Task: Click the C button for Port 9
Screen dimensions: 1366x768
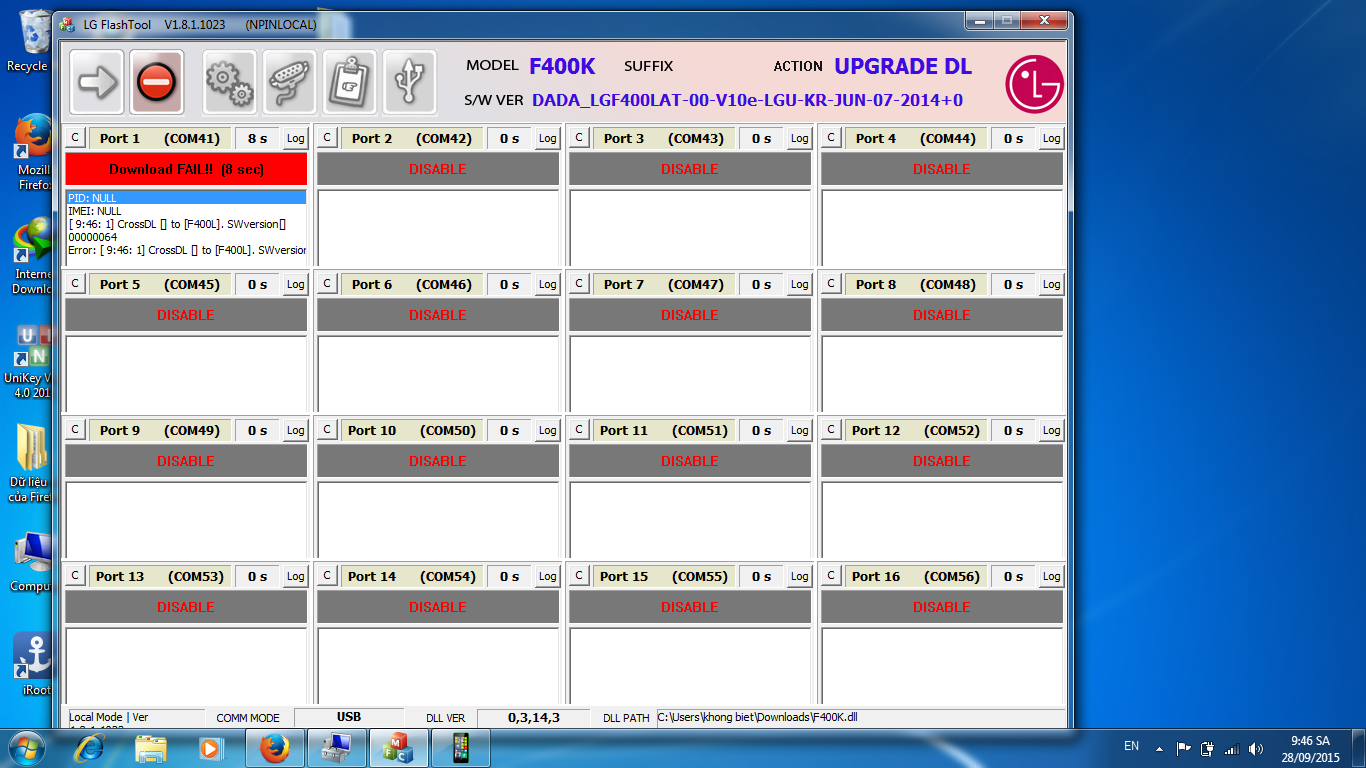Action: pos(75,431)
